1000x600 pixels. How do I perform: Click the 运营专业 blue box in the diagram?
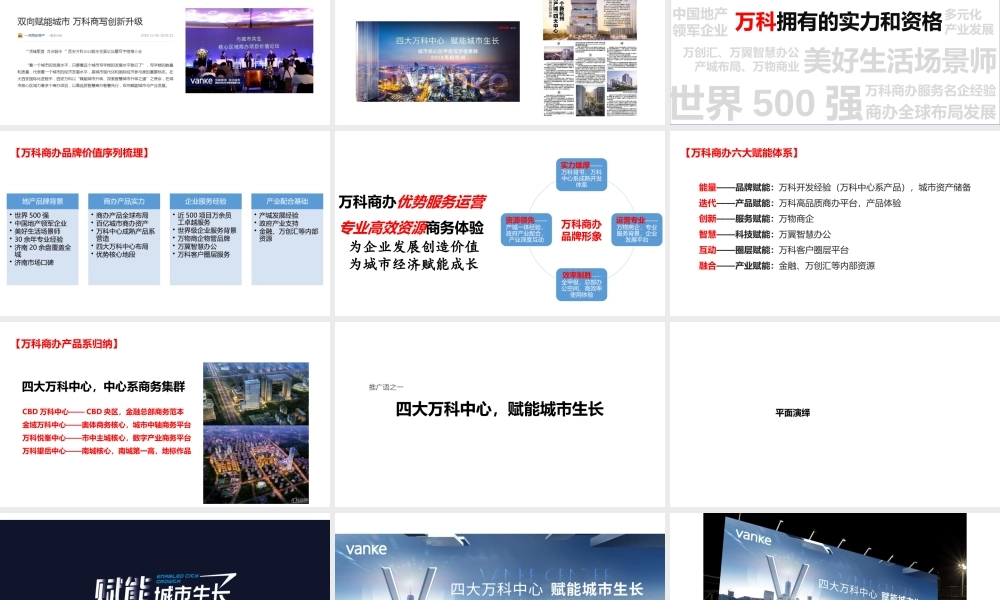(x=636, y=230)
